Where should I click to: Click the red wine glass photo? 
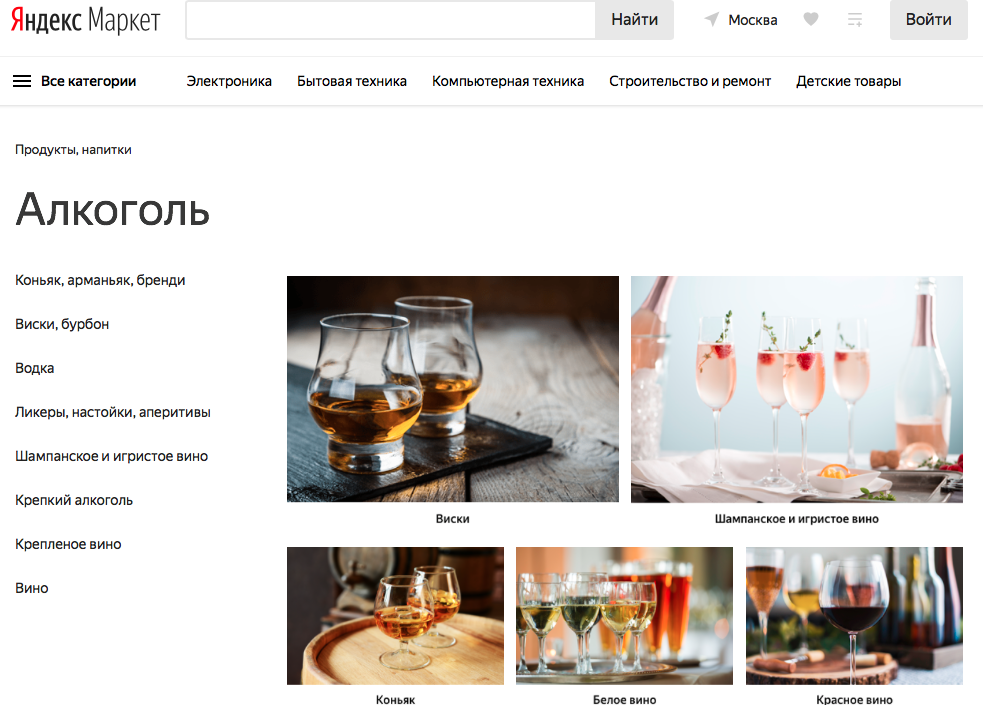[x=854, y=615]
